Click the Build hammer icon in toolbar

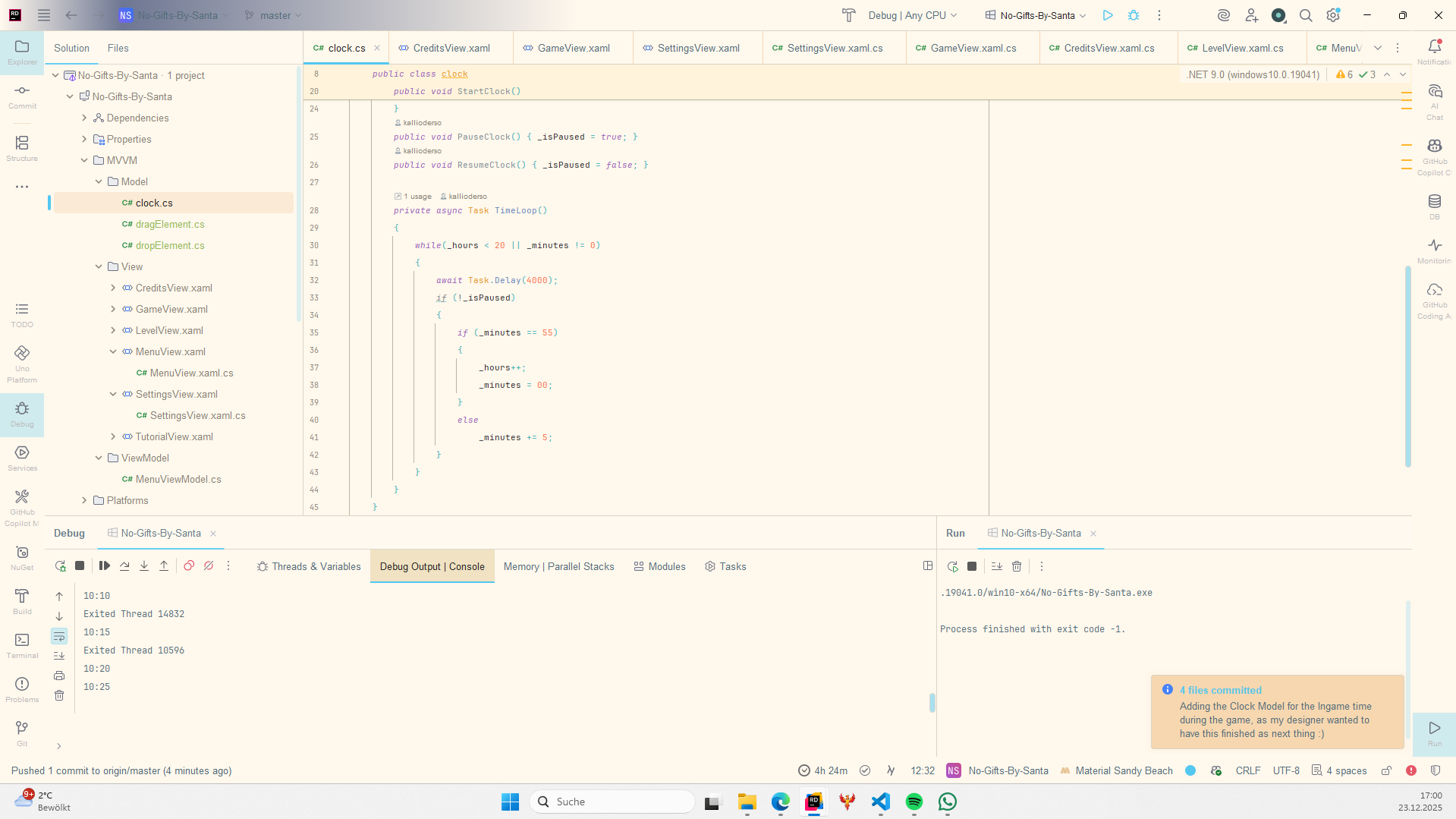(x=848, y=15)
